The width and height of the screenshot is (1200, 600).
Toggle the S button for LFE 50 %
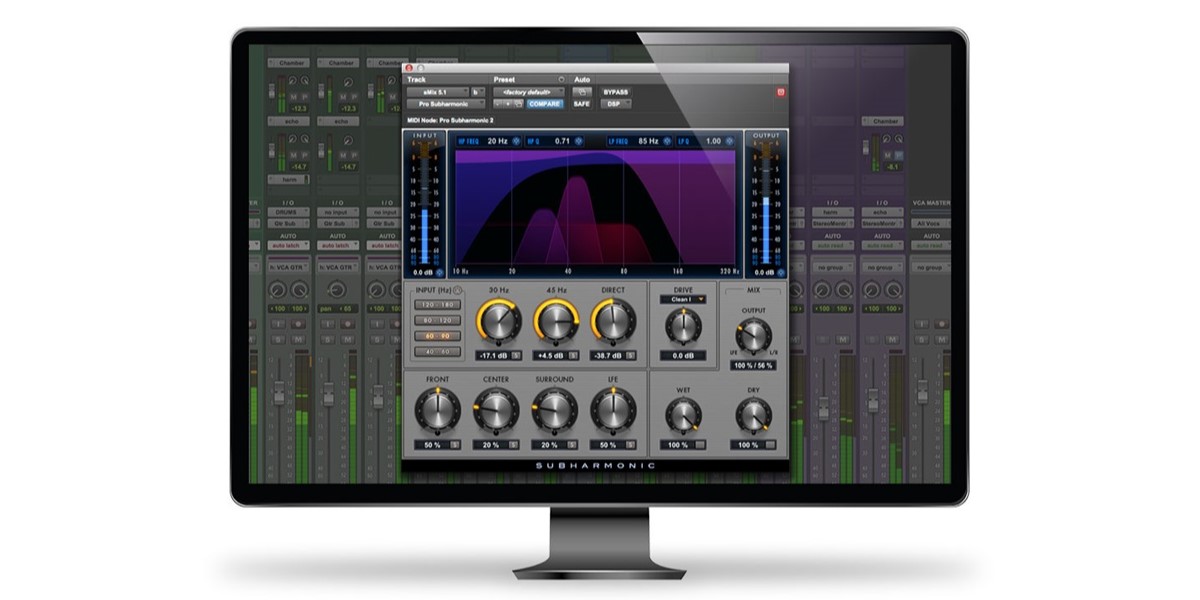point(630,444)
